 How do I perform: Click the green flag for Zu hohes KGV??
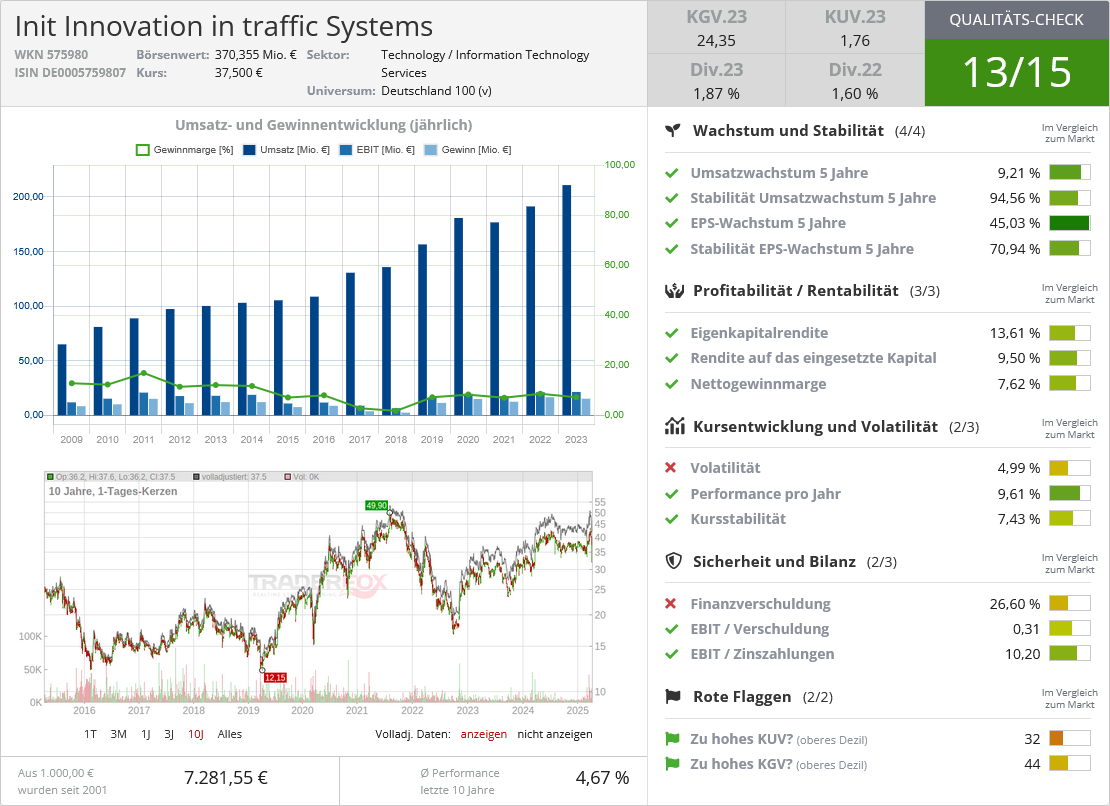tap(673, 764)
